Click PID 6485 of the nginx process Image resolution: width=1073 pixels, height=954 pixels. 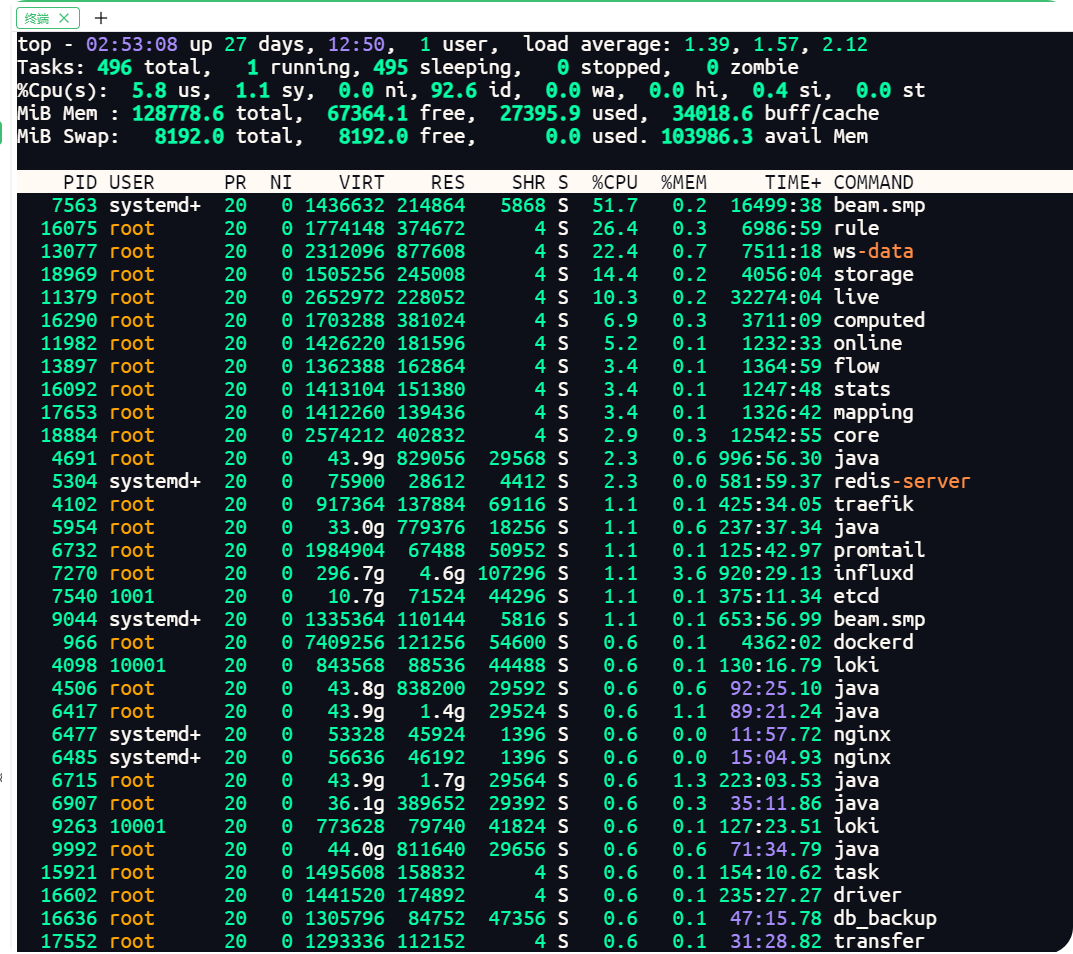pos(75,758)
